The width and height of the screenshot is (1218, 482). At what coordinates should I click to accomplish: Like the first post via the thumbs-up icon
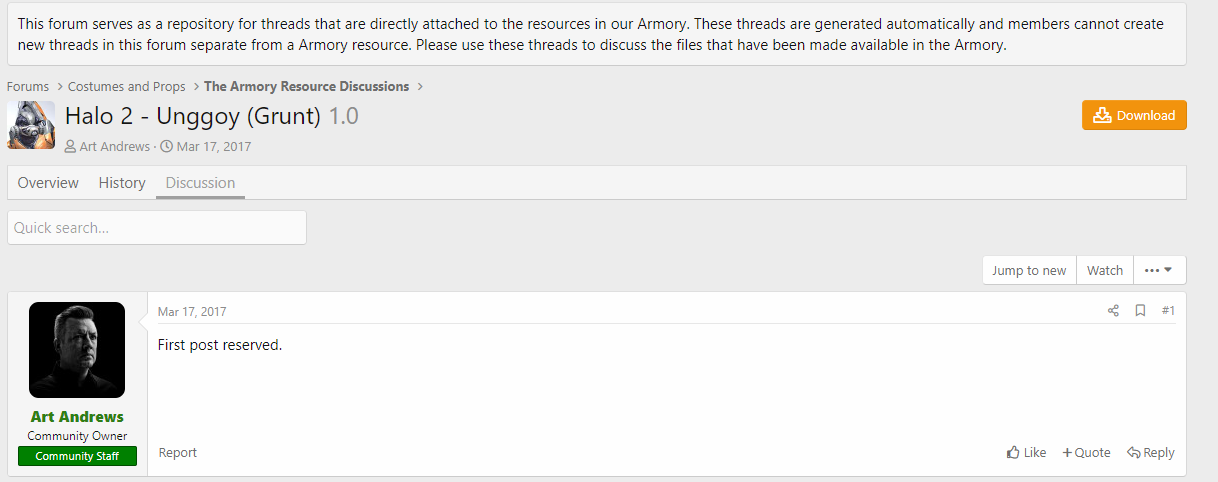coord(1013,453)
